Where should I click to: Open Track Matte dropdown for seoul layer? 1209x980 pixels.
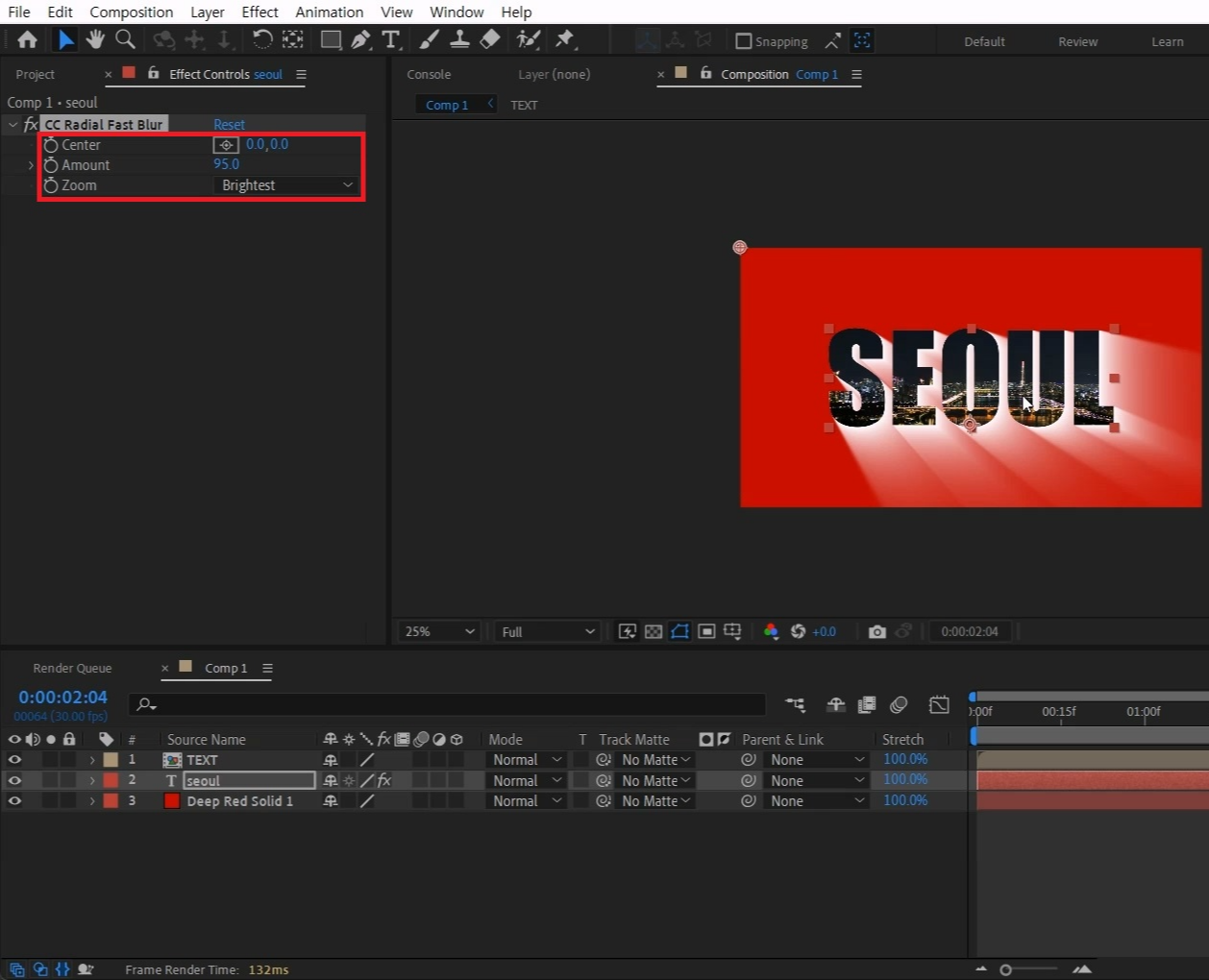point(654,780)
